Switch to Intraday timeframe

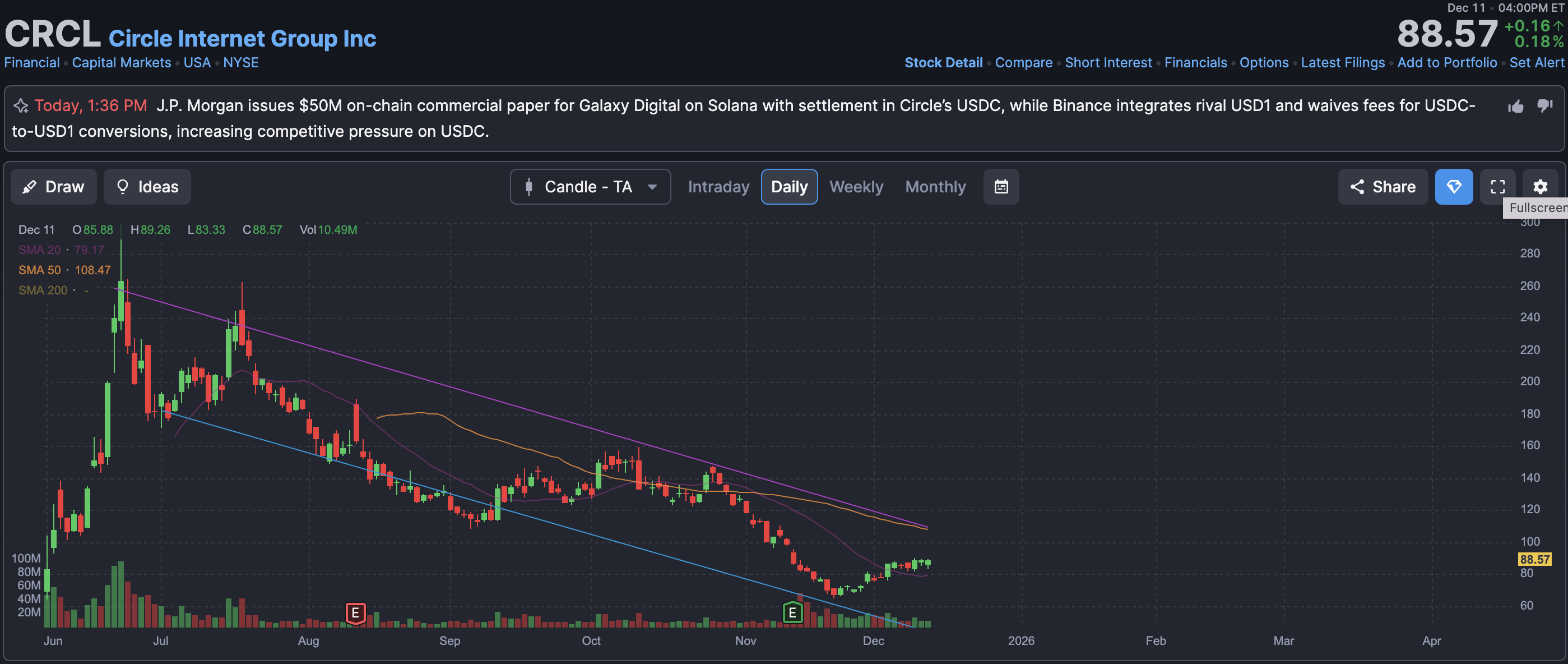(718, 187)
